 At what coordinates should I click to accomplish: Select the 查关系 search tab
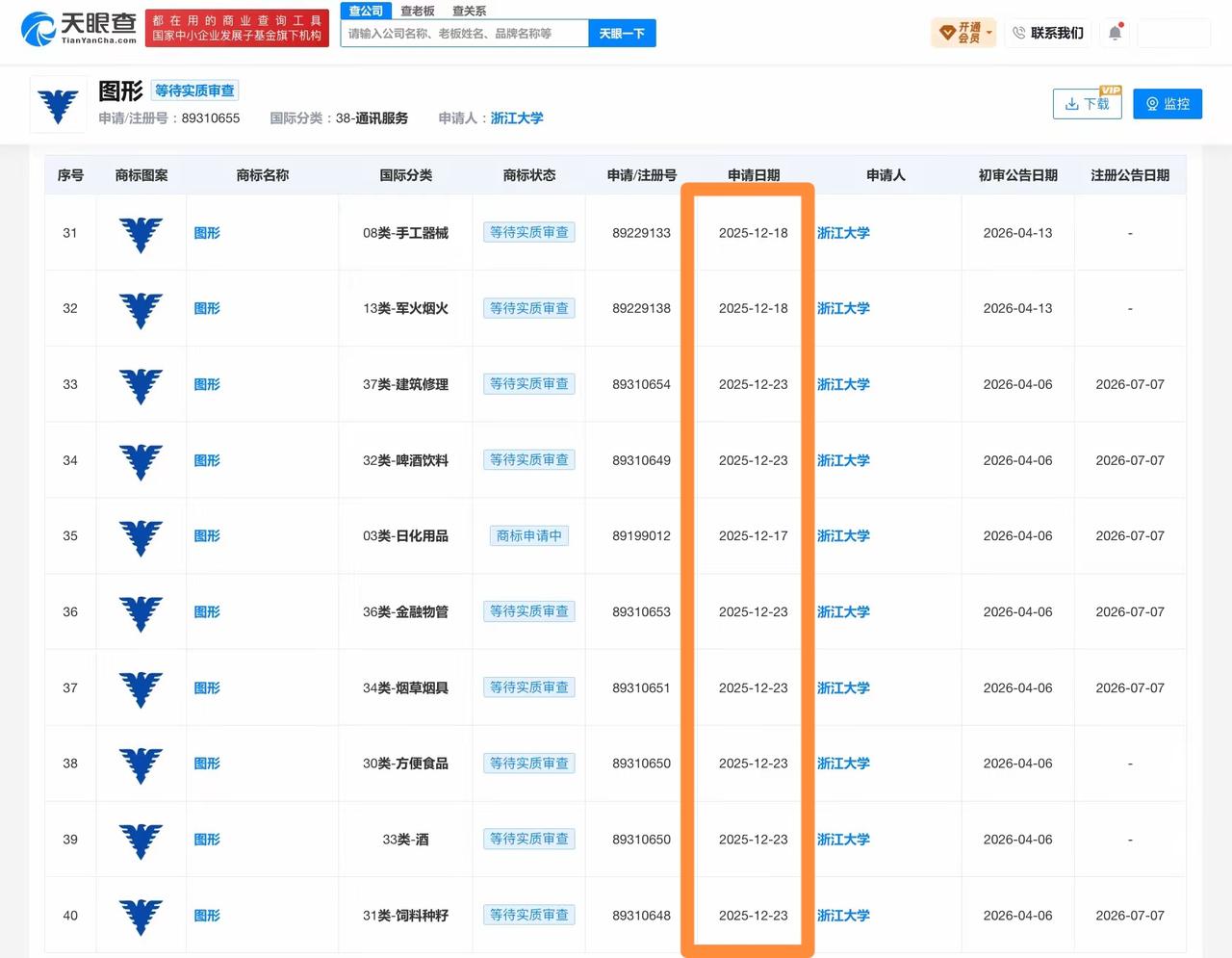(x=469, y=11)
